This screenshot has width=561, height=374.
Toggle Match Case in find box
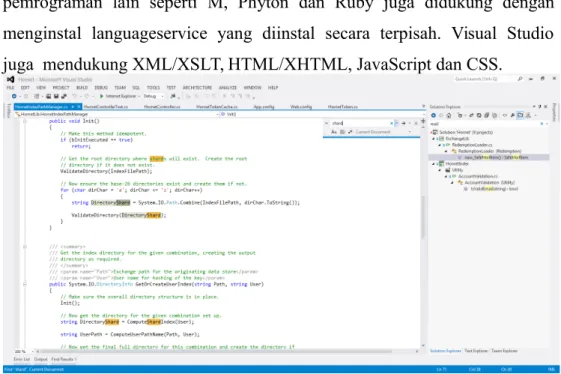tap(334, 132)
